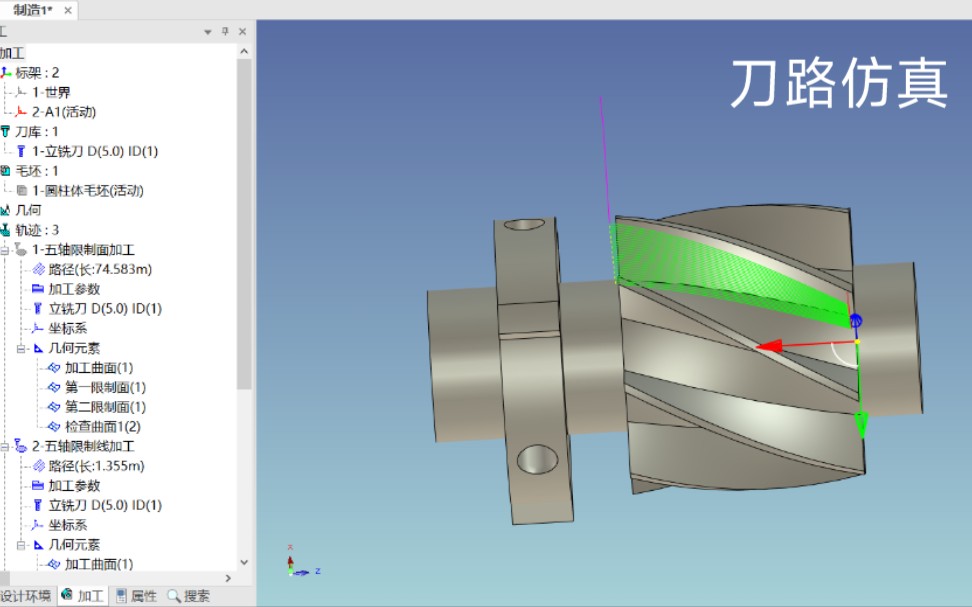Collapse 几何元素 under 五轴限制面加工
The image size is (972, 607).
click(20, 348)
